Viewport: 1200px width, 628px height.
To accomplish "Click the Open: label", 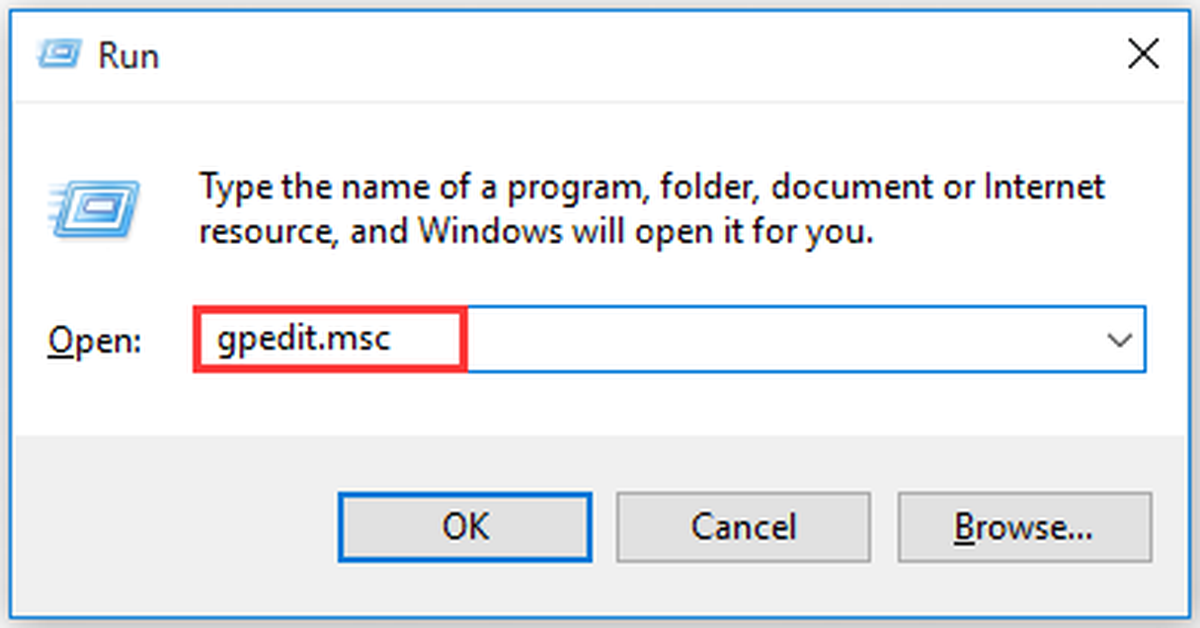I will [x=95, y=341].
